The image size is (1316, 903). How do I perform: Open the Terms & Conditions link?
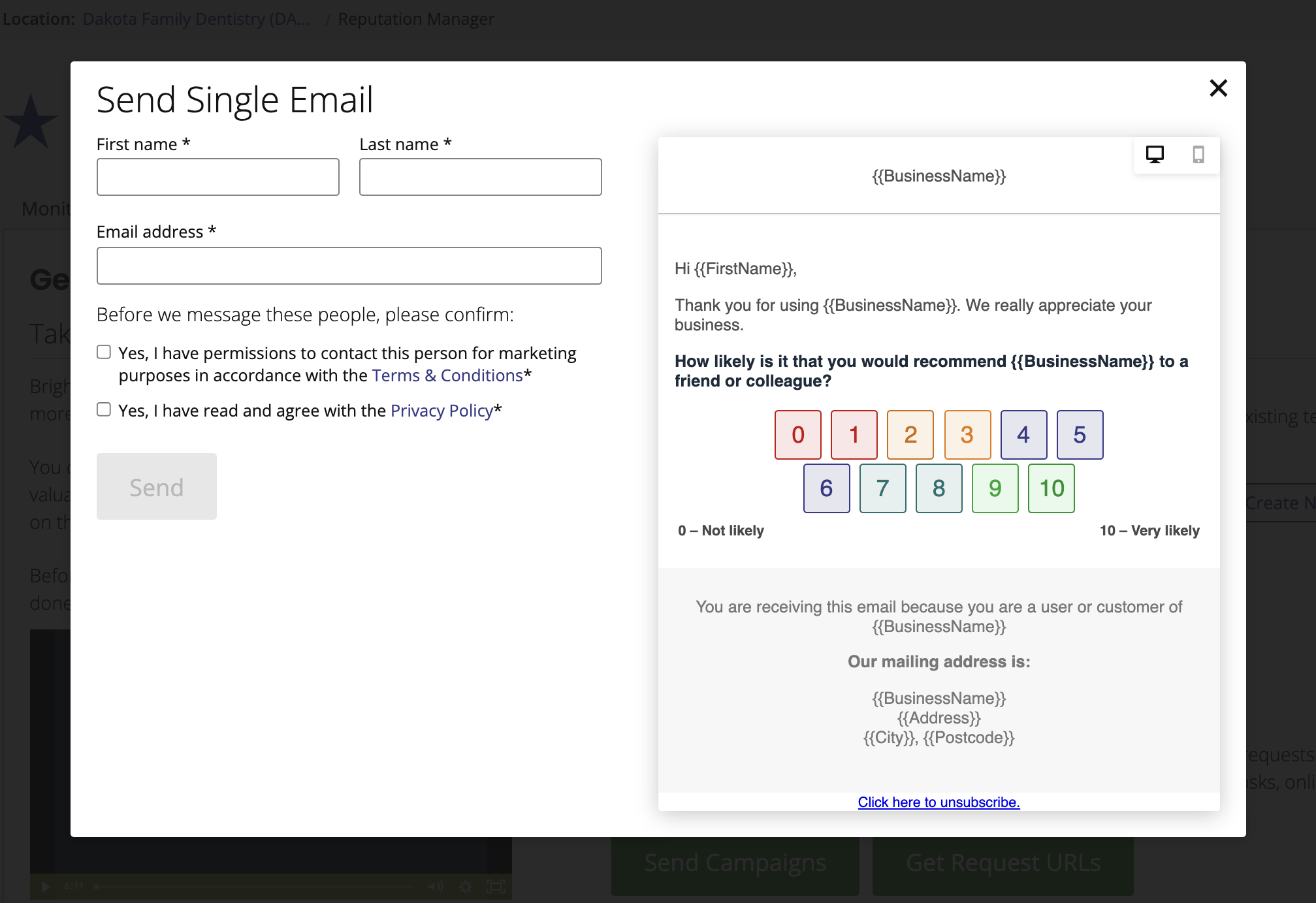pyautogui.click(x=447, y=375)
